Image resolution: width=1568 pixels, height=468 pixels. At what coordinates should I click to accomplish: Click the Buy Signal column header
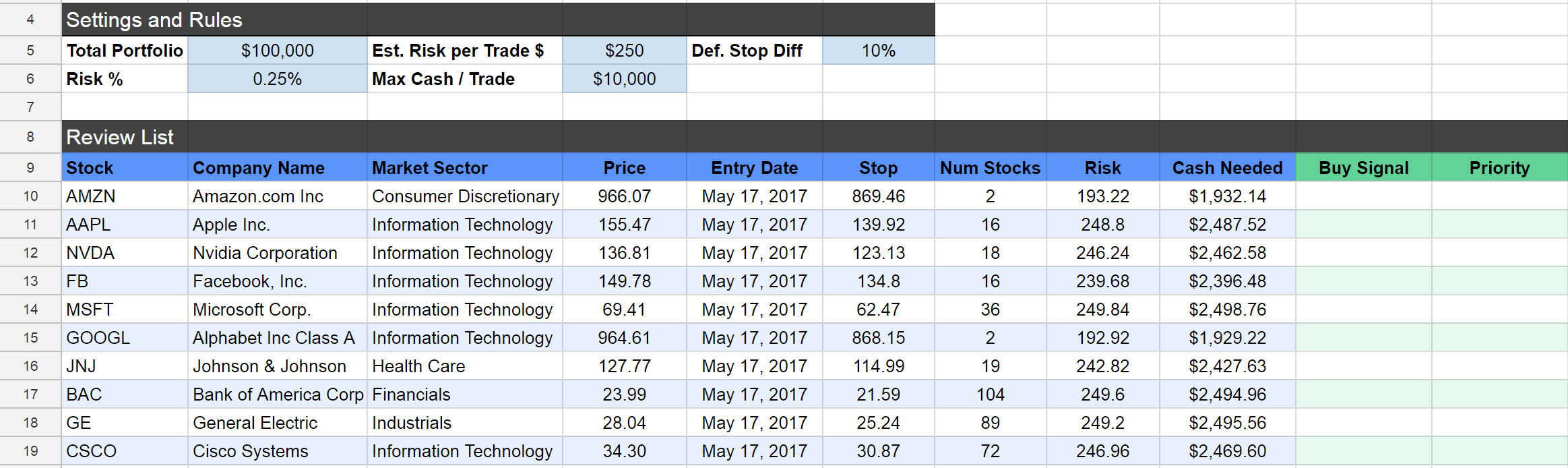(x=1363, y=168)
